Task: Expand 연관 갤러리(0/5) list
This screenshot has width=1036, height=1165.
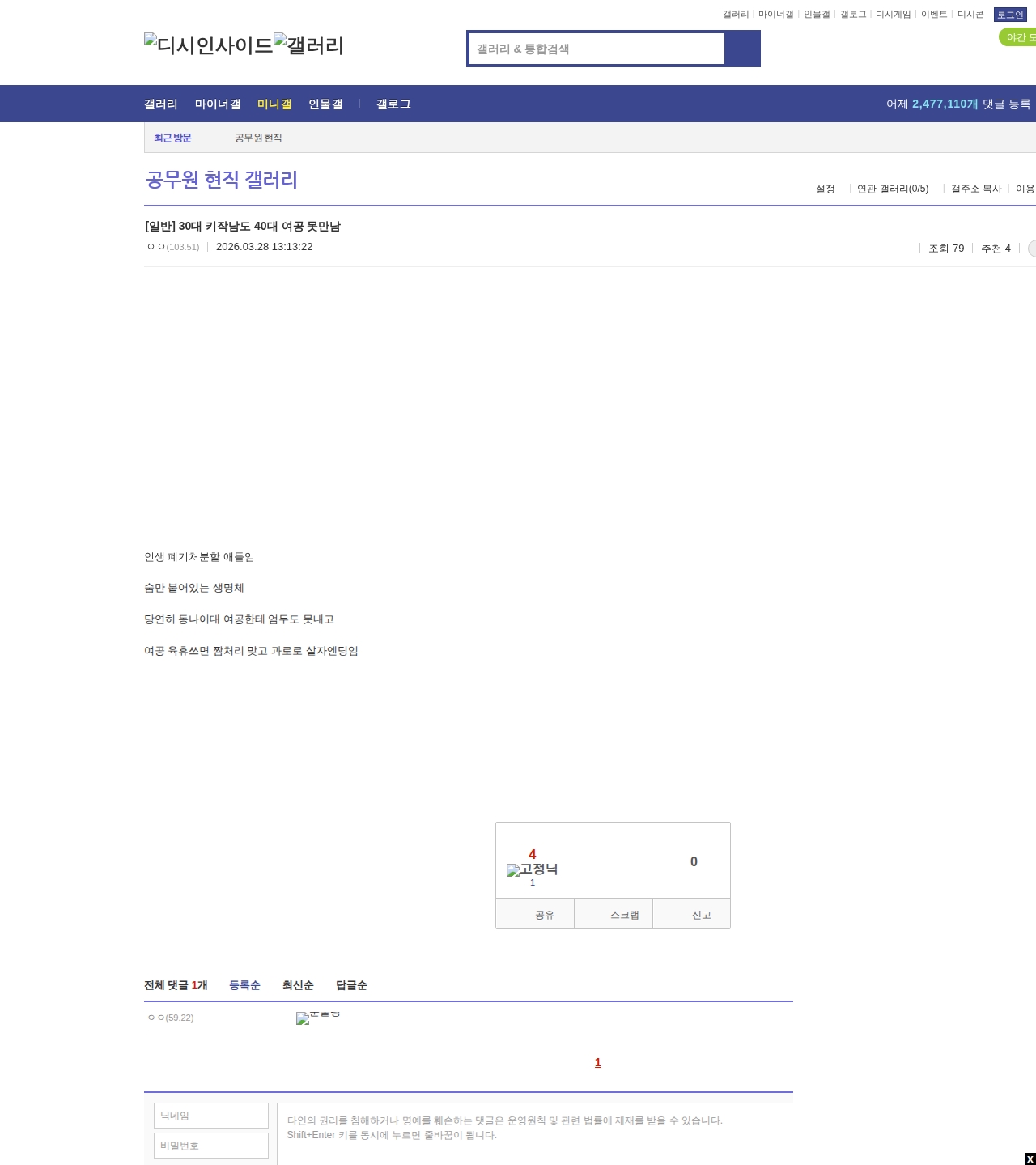Action: (x=893, y=189)
